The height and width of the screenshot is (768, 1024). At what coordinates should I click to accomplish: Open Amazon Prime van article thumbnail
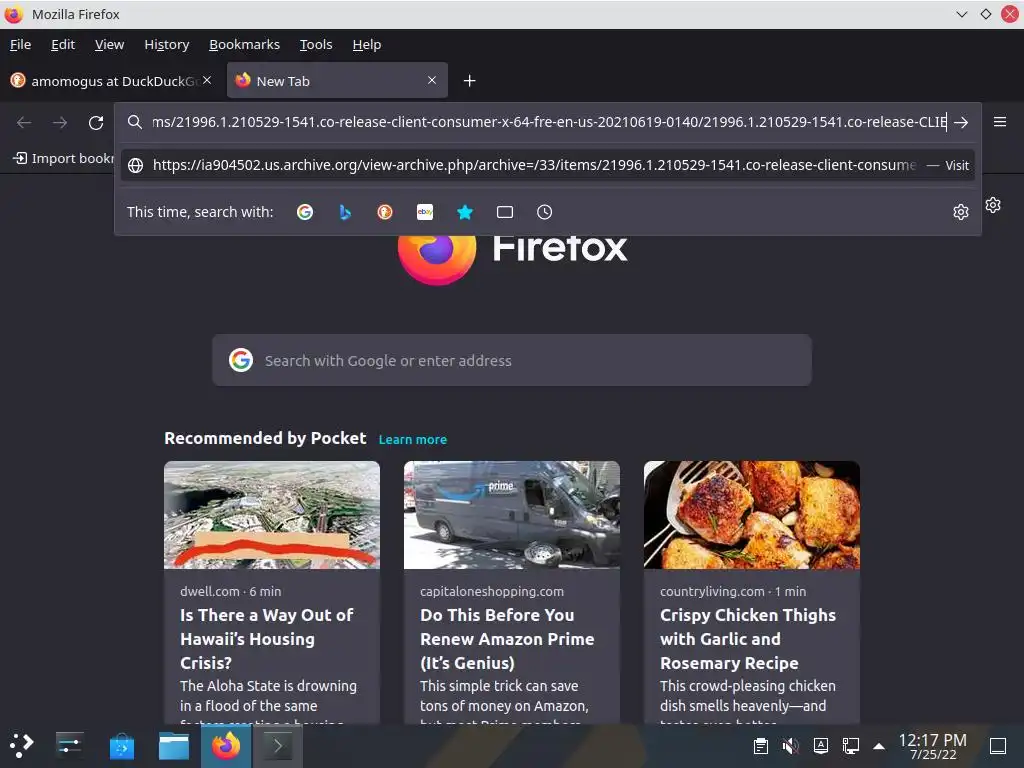point(511,515)
